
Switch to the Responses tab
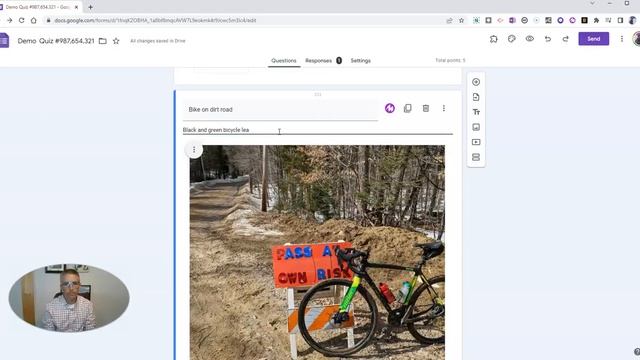click(x=323, y=60)
